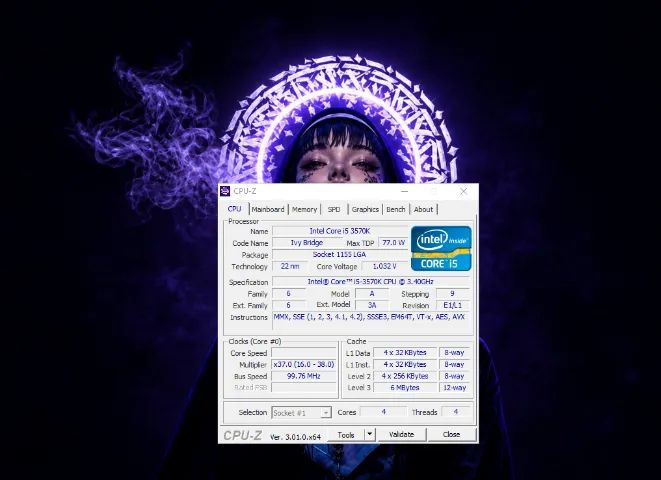Click the Socket 1155 LGA package value
The height and width of the screenshot is (480, 661).
click(340, 255)
